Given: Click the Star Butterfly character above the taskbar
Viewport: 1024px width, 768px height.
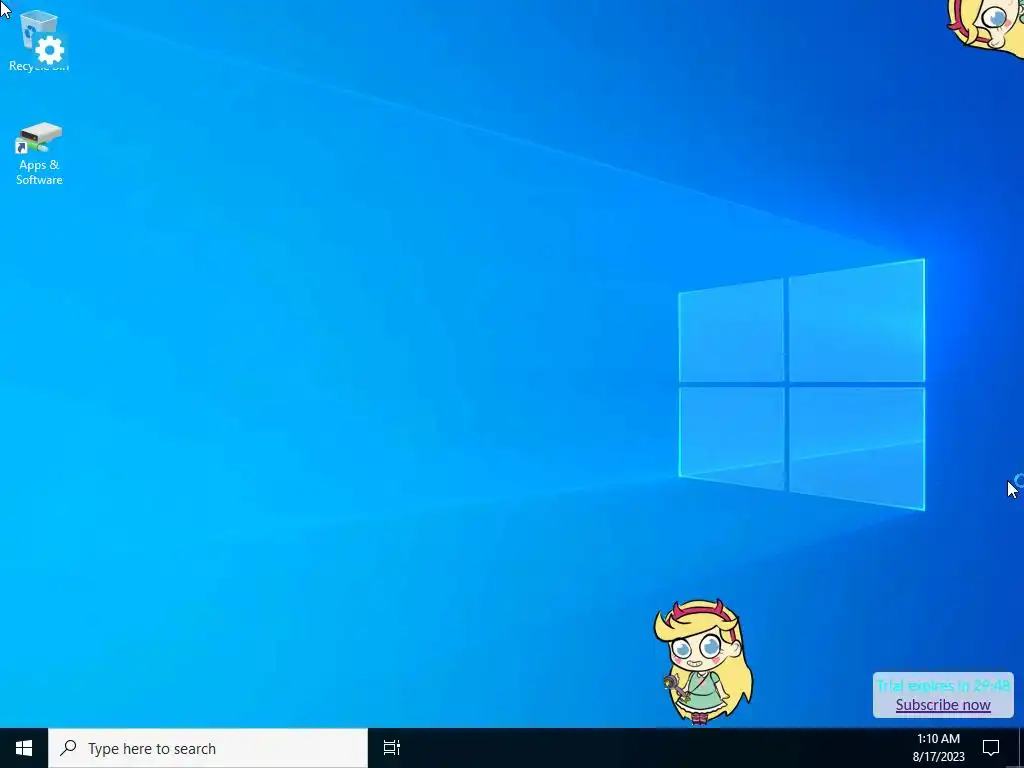Looking at the screenshot, I should point(703,662).
